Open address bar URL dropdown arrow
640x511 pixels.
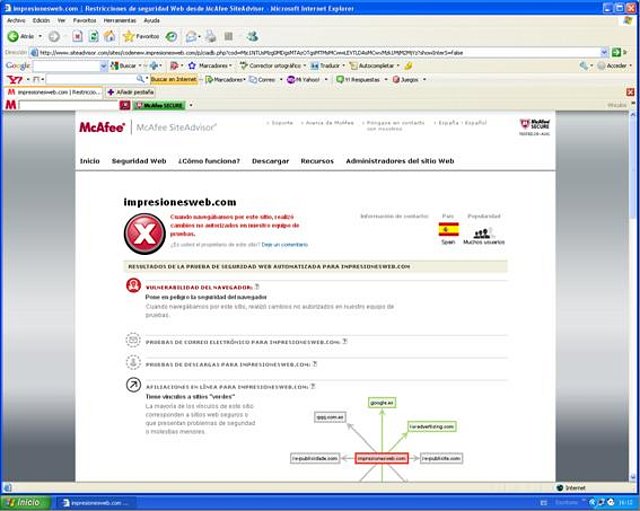(604, 52)
